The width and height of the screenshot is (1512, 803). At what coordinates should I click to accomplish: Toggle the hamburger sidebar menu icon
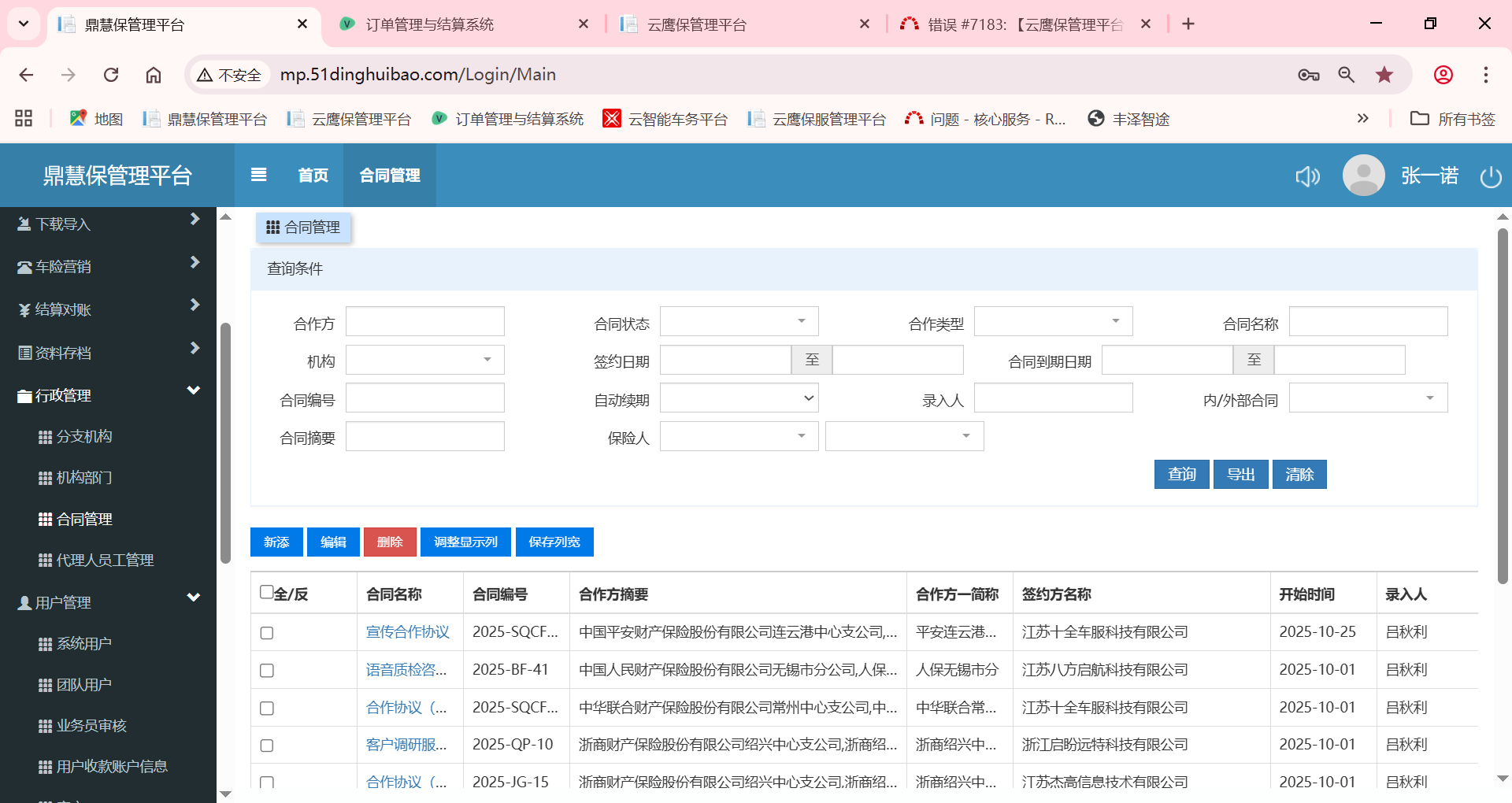[x=258, y=175]
